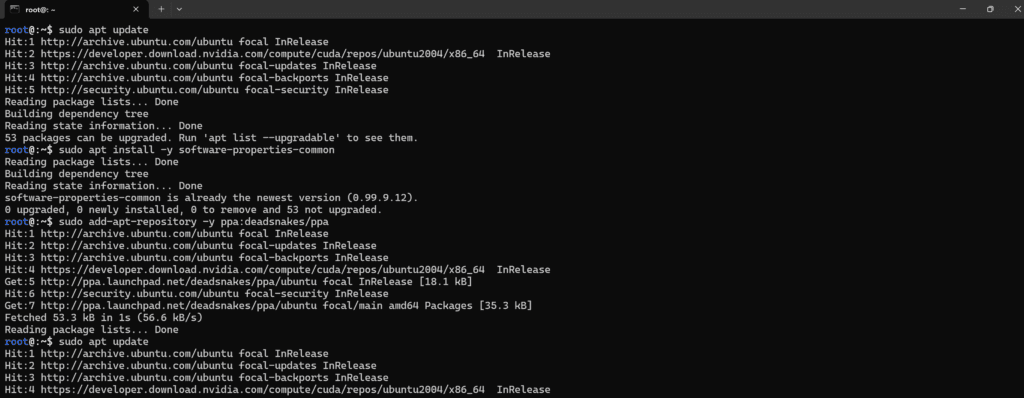Close the root@: ~ tab
The width and height of the screenshot is (1024, 398).
pos(136,9)
